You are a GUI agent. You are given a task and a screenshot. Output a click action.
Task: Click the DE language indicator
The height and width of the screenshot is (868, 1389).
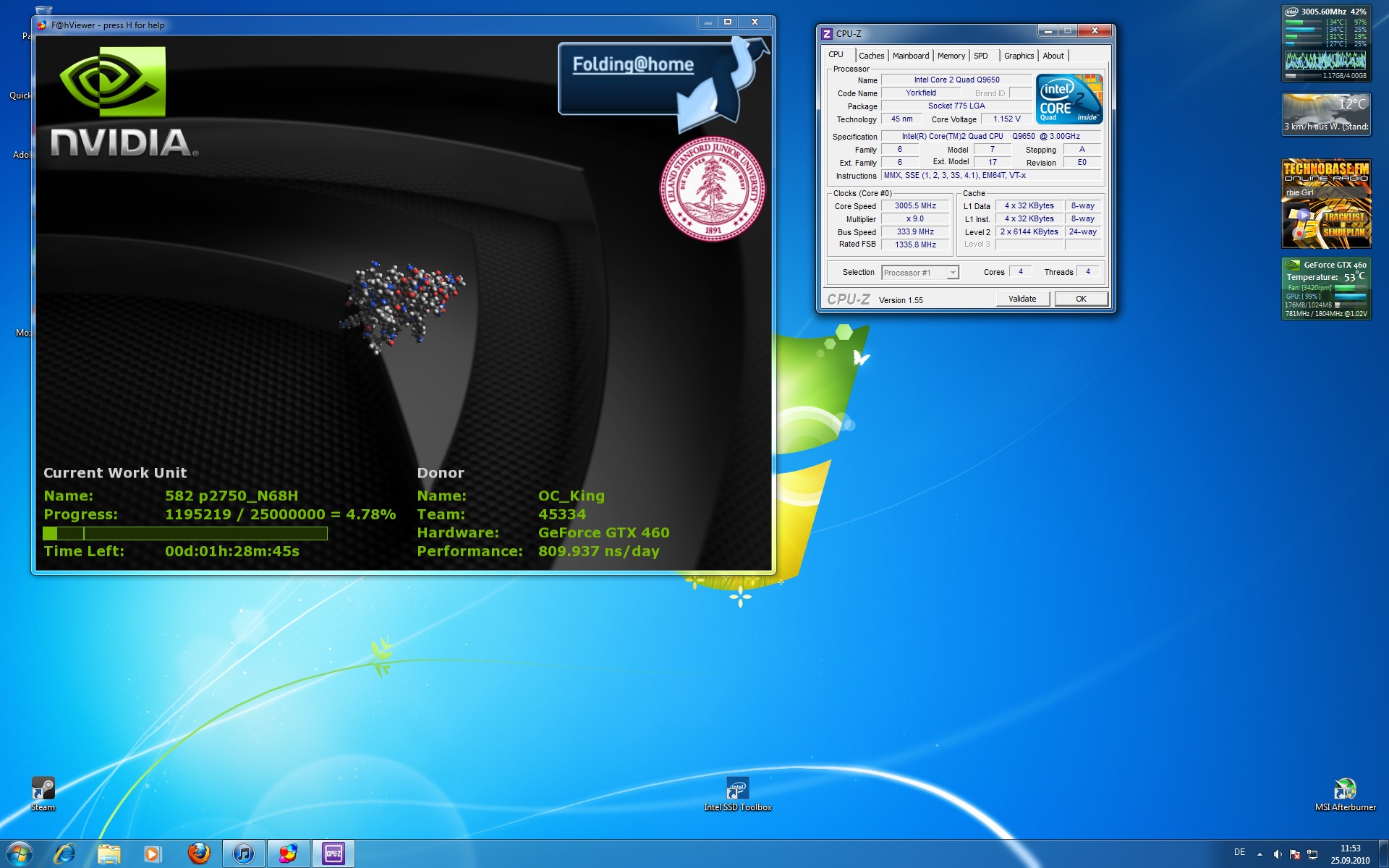pos(1239,852)
